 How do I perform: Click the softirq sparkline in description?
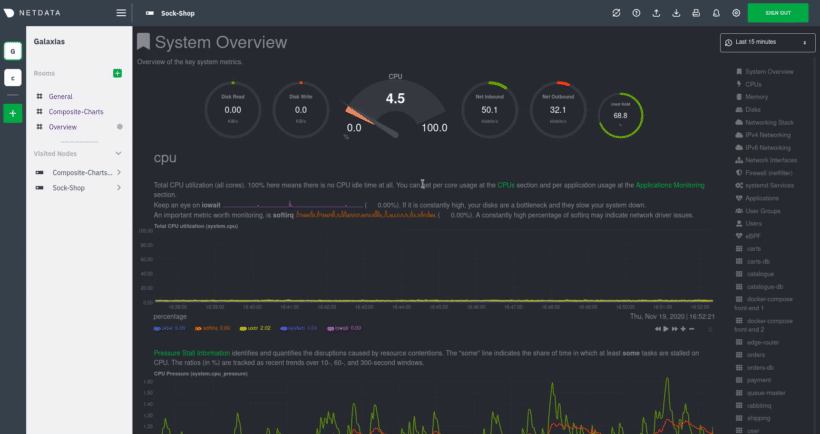click(366, 214)
